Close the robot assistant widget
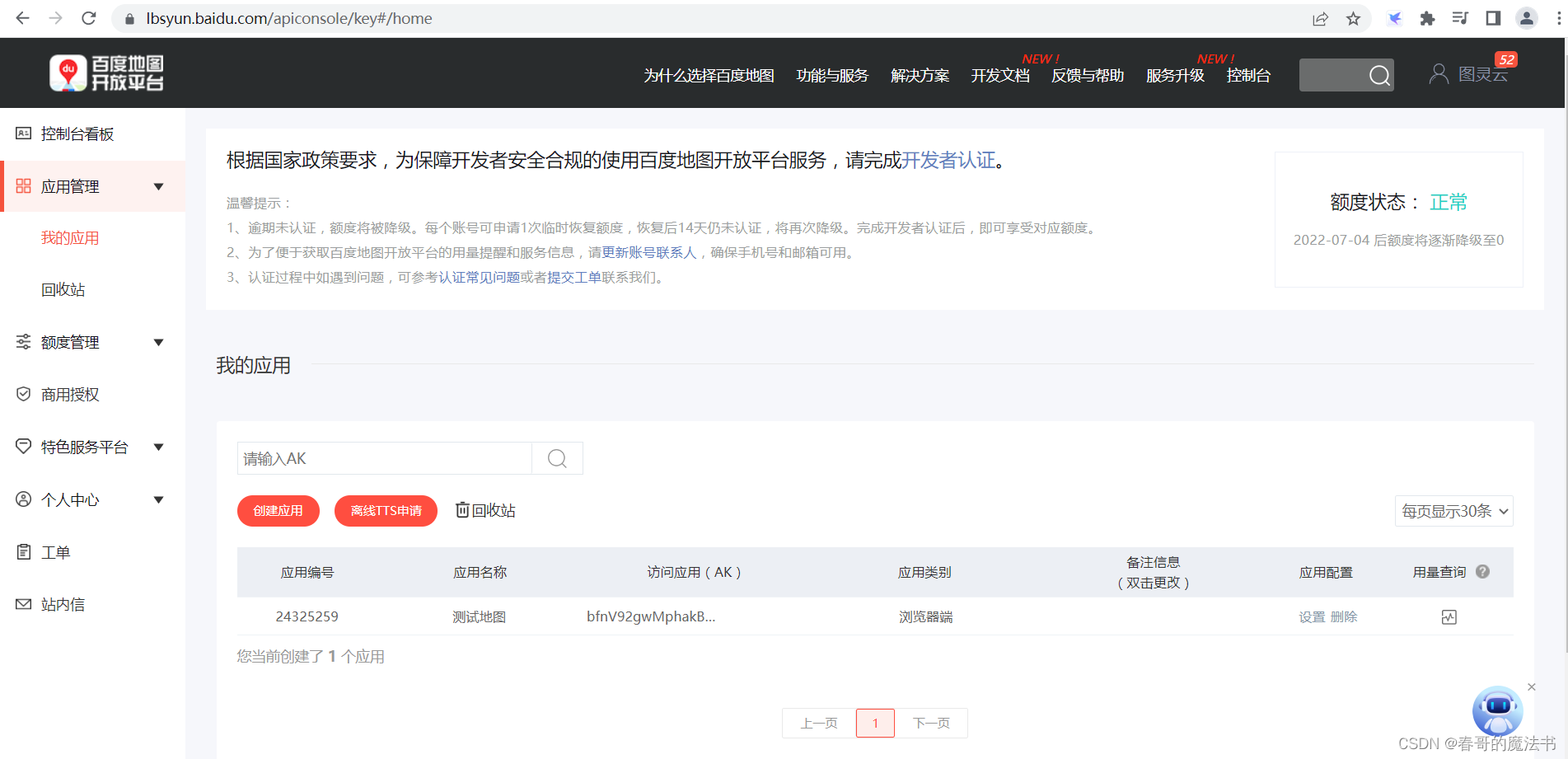Image resolution: width=1568 pixels, height=759 pixels. pyautogui.click(x=1532, y=686)
